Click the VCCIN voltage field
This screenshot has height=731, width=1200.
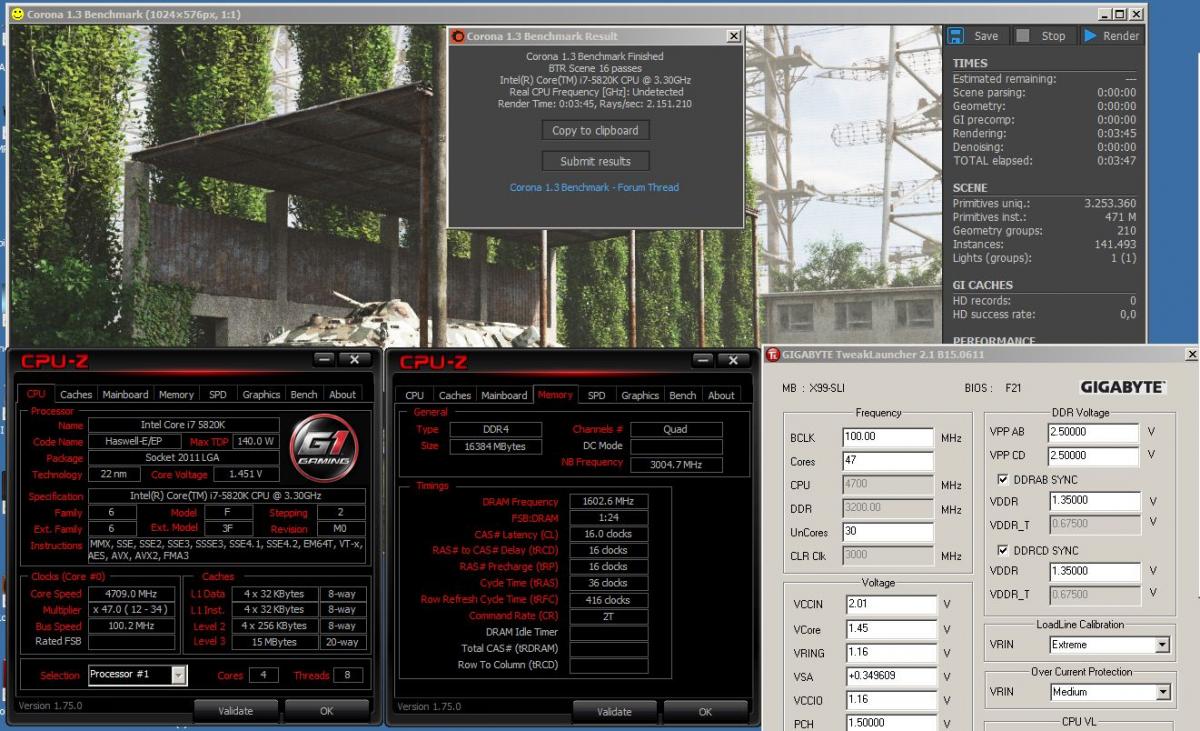click(x=891, y=604)
